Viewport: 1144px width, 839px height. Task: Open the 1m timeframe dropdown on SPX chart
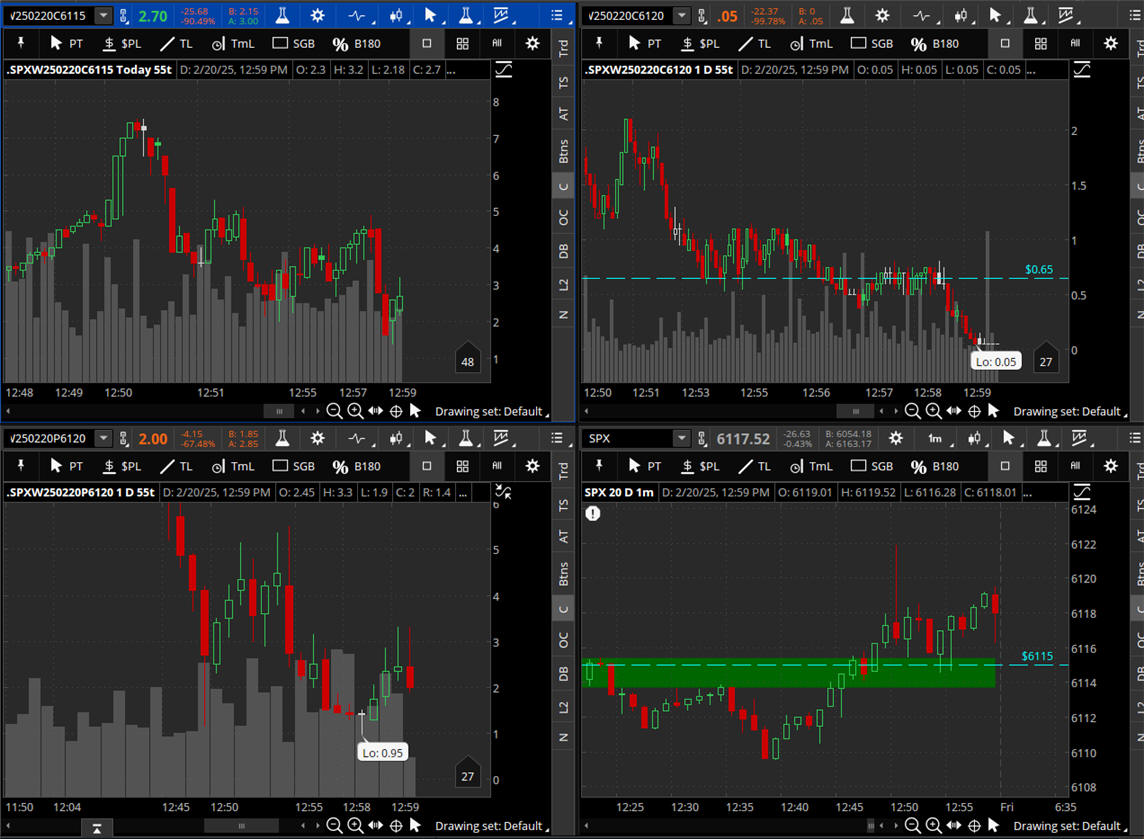(934, 438)
